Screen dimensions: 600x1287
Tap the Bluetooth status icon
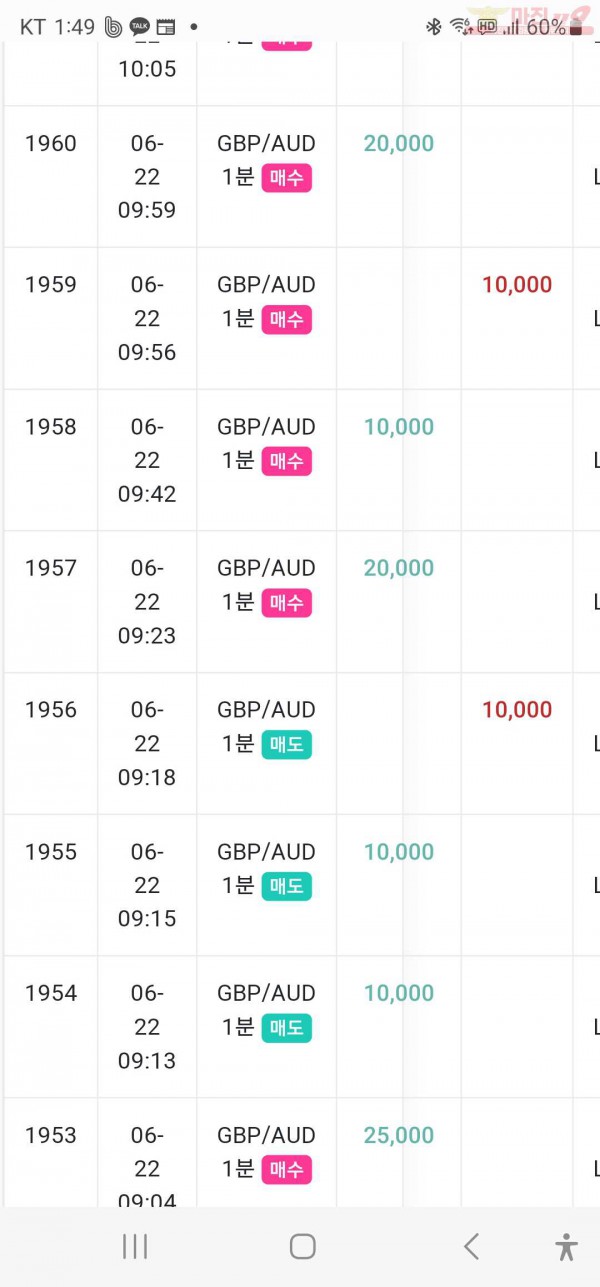click(x=433, y=27)
